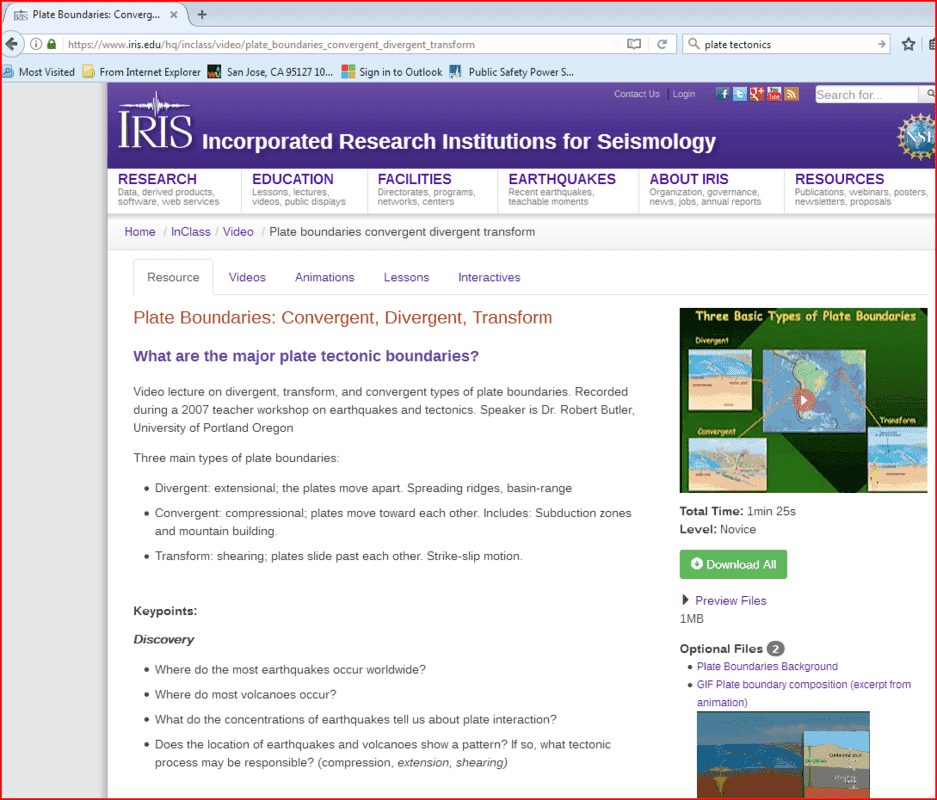Open the site information icon in address bar
This screenshot has height=800, width=937.
[x=36, y=44]
